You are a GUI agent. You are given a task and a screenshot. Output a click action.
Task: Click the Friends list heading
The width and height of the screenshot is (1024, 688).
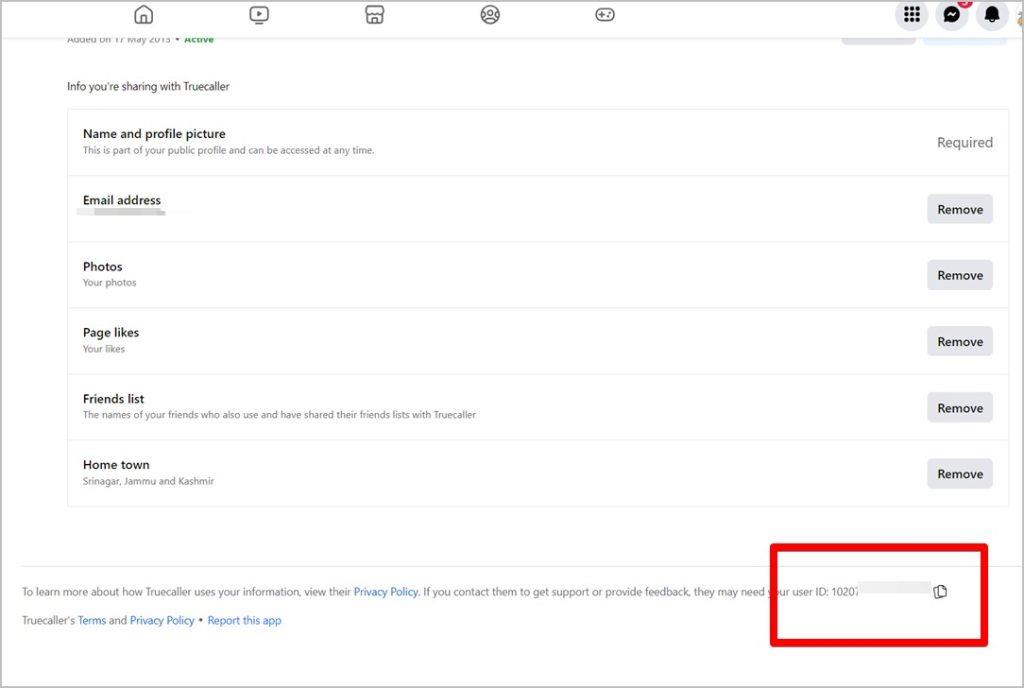pyautogui.click(x=114, y=398)
